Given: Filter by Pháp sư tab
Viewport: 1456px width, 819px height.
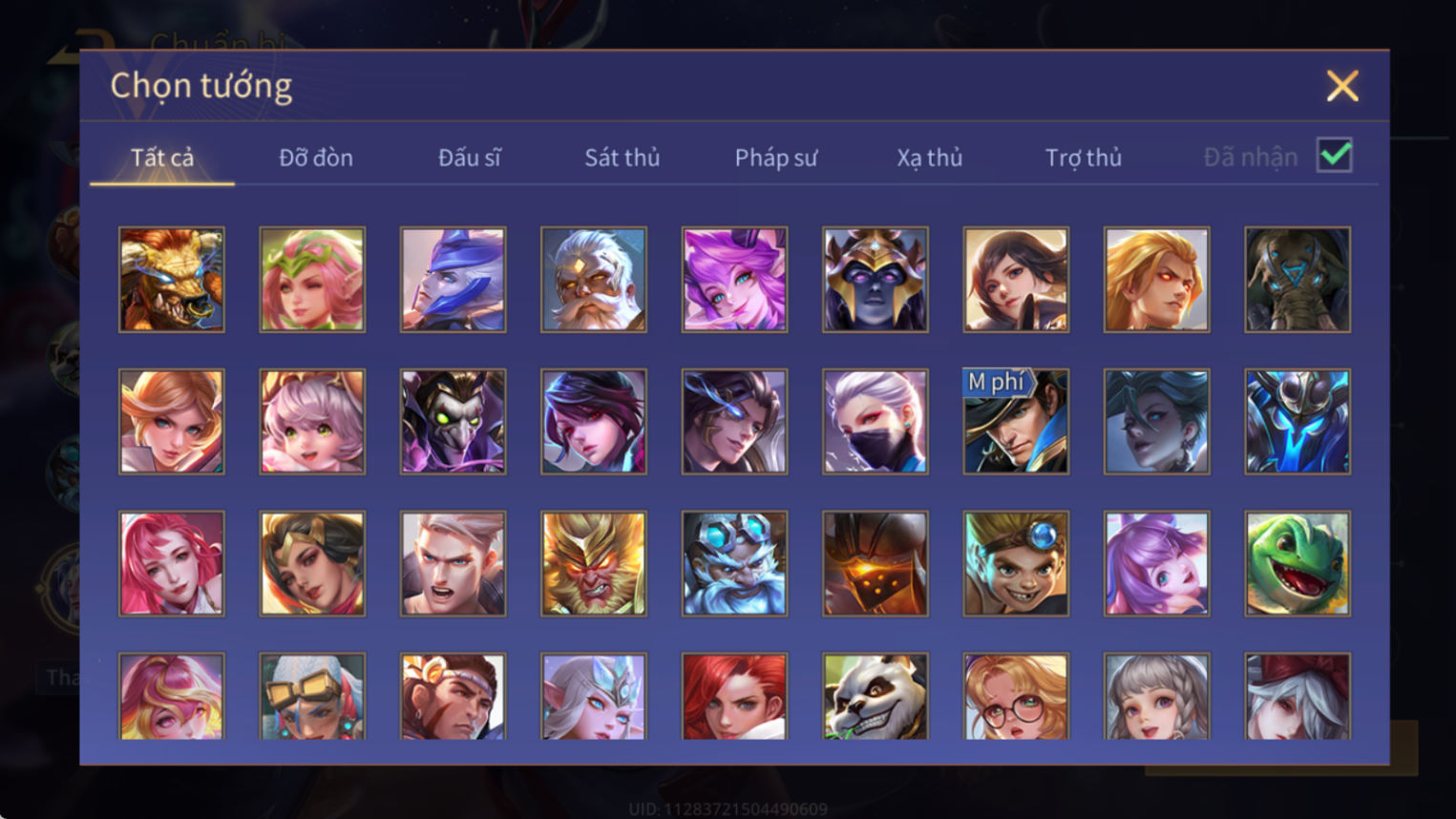Looking at the screenshot, I should [775, 157].
